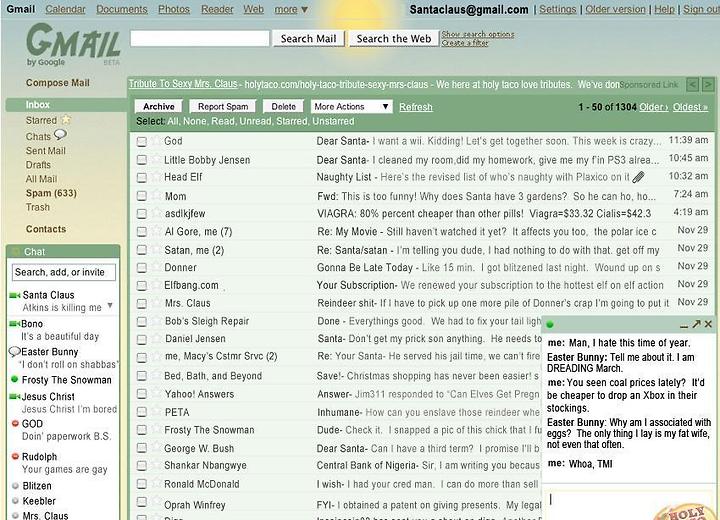Image resolution: width=720 pixels, height=520 pixels.
Task: Open Santa Claus status message dropdown
Action: pyautogui.click(x=110, y=305)
